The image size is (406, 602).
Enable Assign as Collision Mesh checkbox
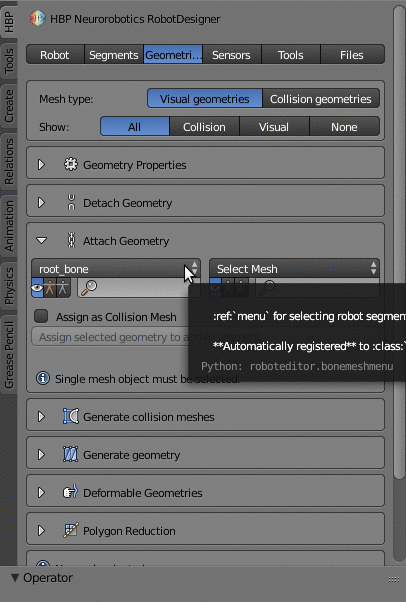(41, 316)
